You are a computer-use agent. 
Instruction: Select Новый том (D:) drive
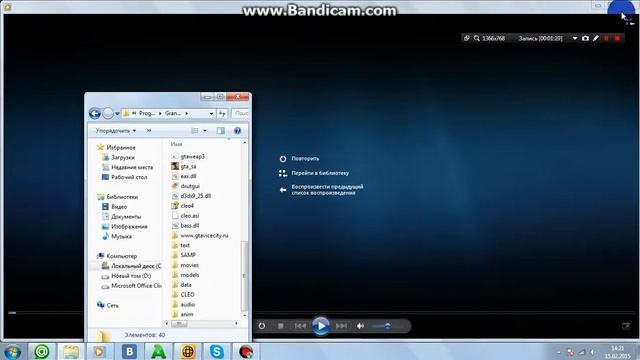(x=127, y=276)
